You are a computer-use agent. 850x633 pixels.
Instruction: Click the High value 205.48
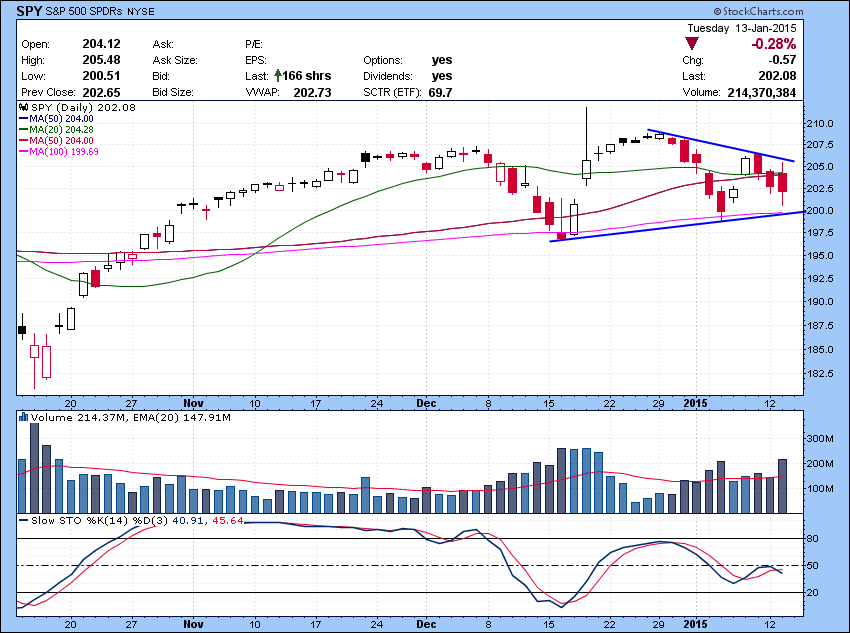pos(101,60)
